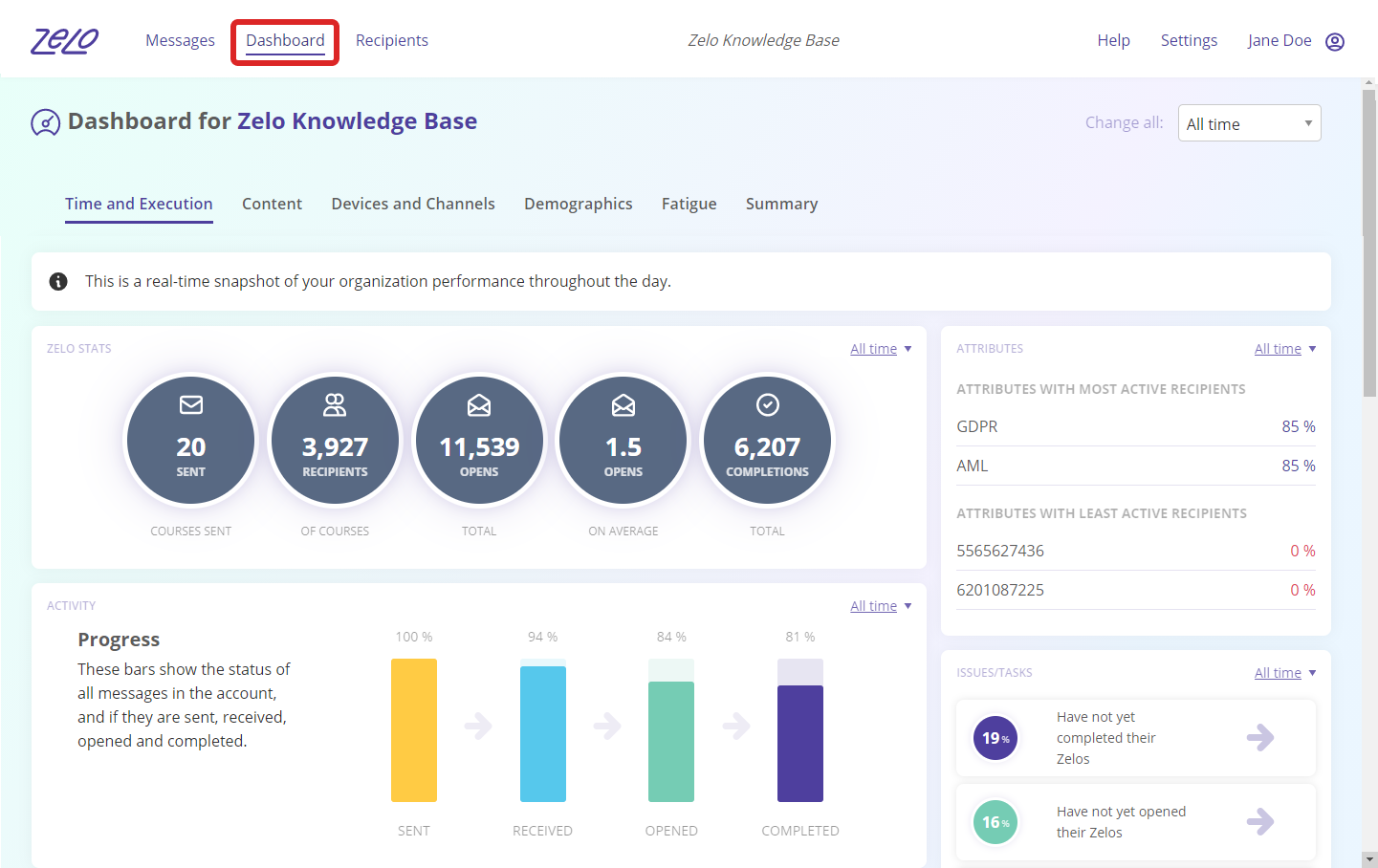Image resolution: width=1378 pixels, height=868 pixels.
Task: Click open-envelope icon in 1.5 Opens circle
Action: (623, 405)
